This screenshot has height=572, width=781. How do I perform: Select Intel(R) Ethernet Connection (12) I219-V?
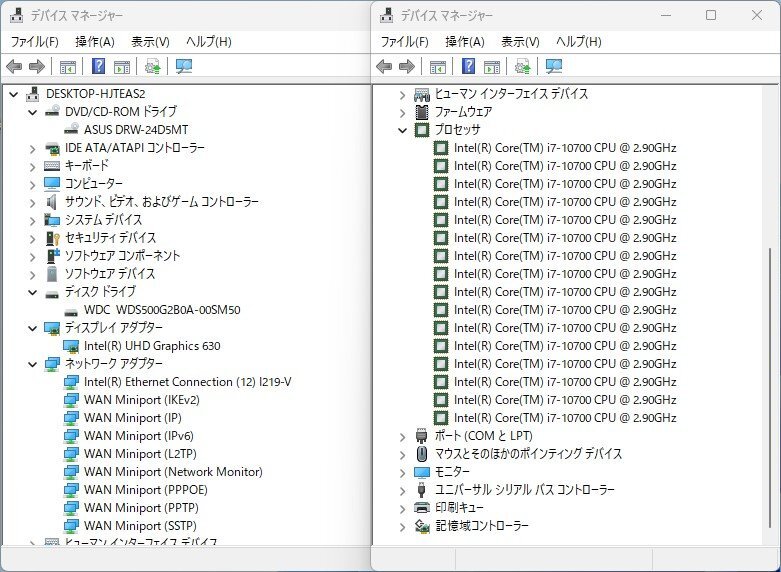(187, 382)
